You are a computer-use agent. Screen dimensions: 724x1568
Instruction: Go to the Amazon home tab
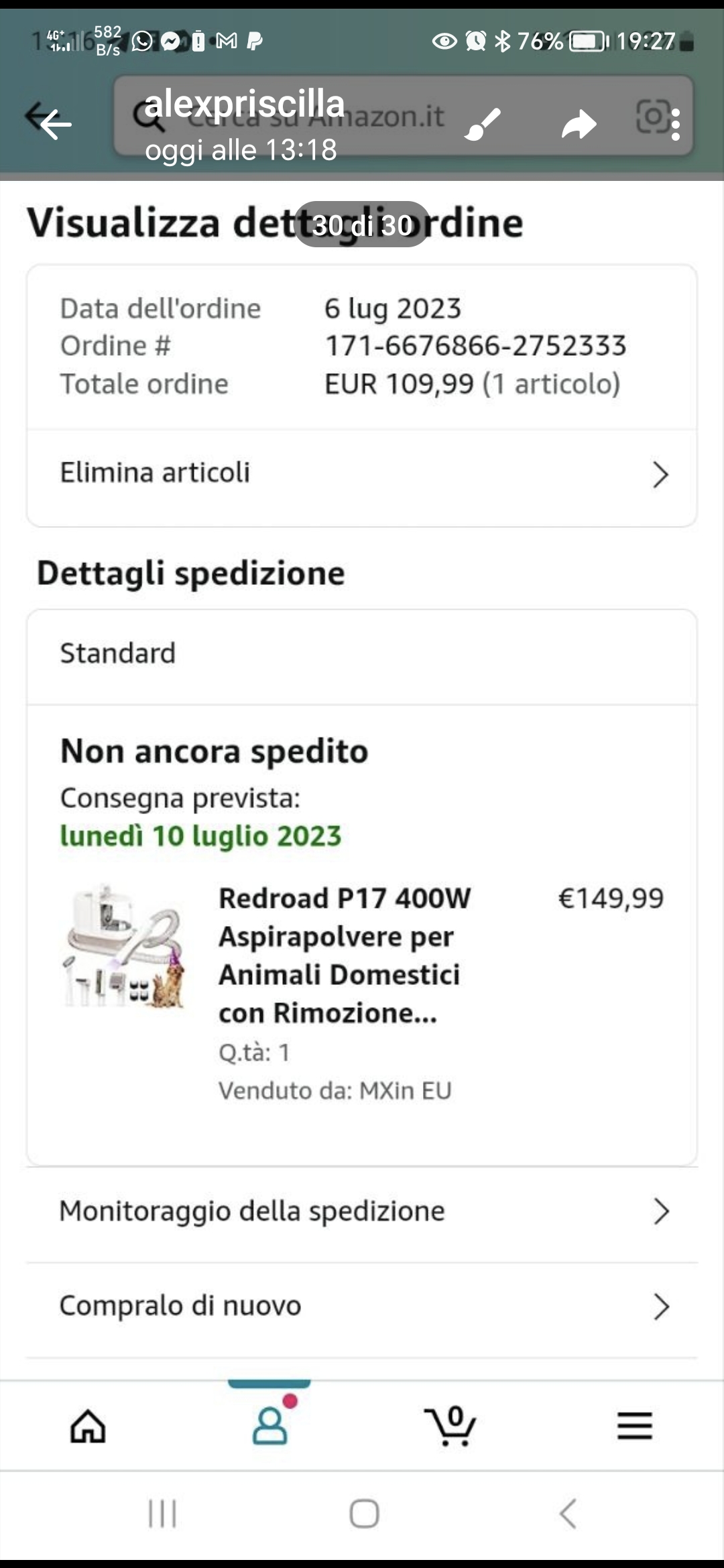88,1425
